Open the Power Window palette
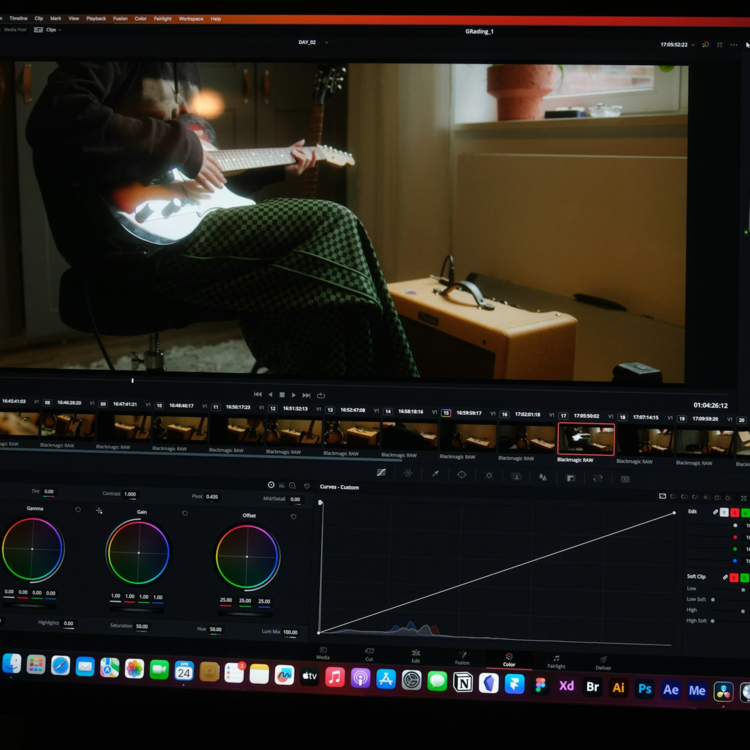Viewport: 750px width, 750px height. point(462,475)
